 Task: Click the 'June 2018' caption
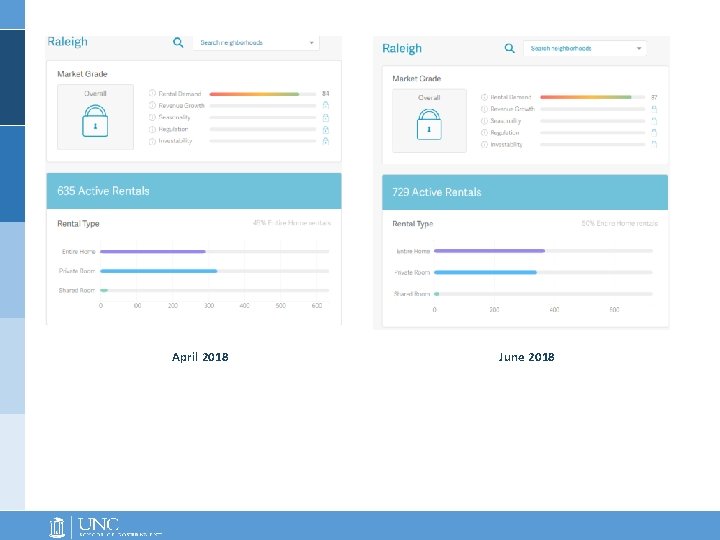coord(526,357)
